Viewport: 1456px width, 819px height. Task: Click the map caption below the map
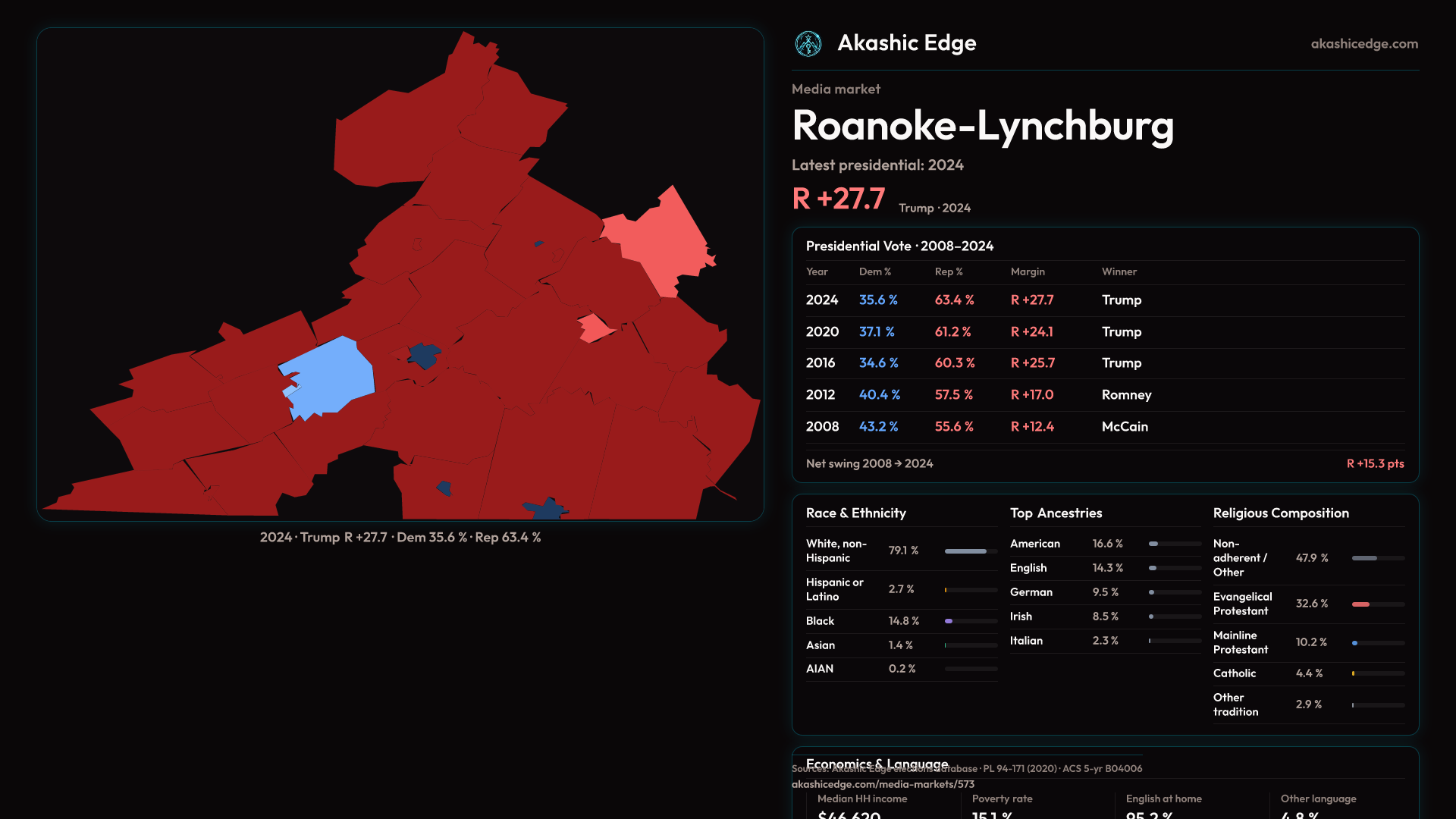tap(400, 538)
